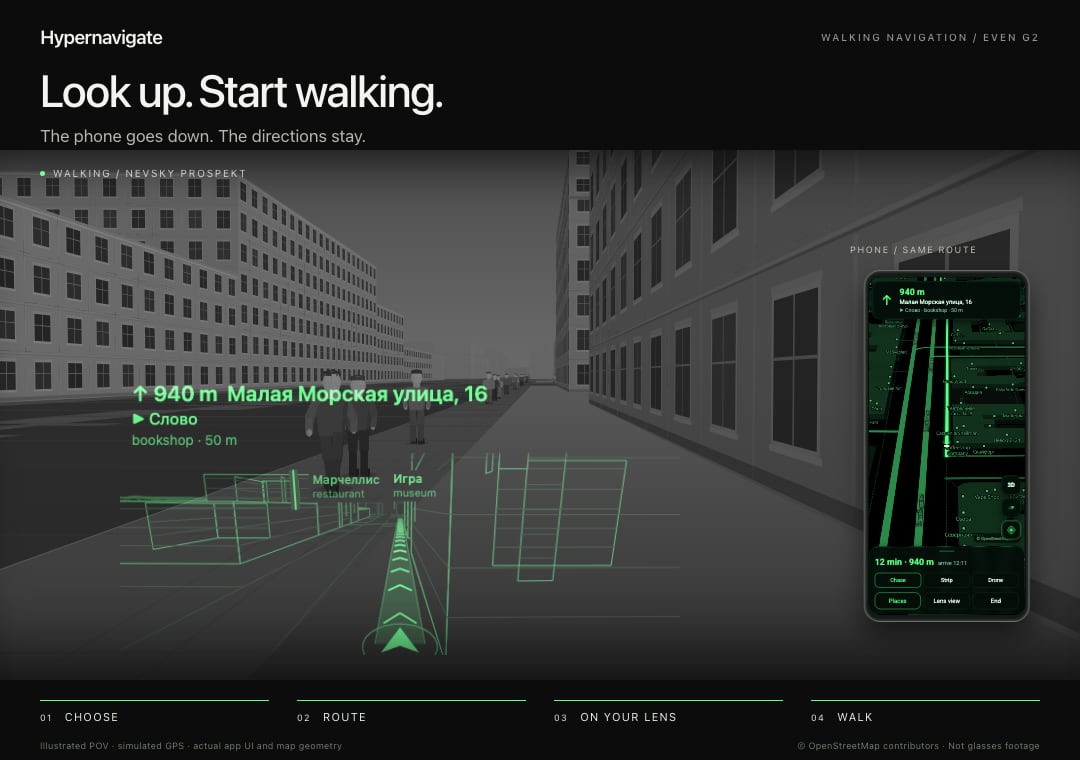The image size is (1080, 760).
Task: Click the Игра museum label
Action: tap(414, 485)
